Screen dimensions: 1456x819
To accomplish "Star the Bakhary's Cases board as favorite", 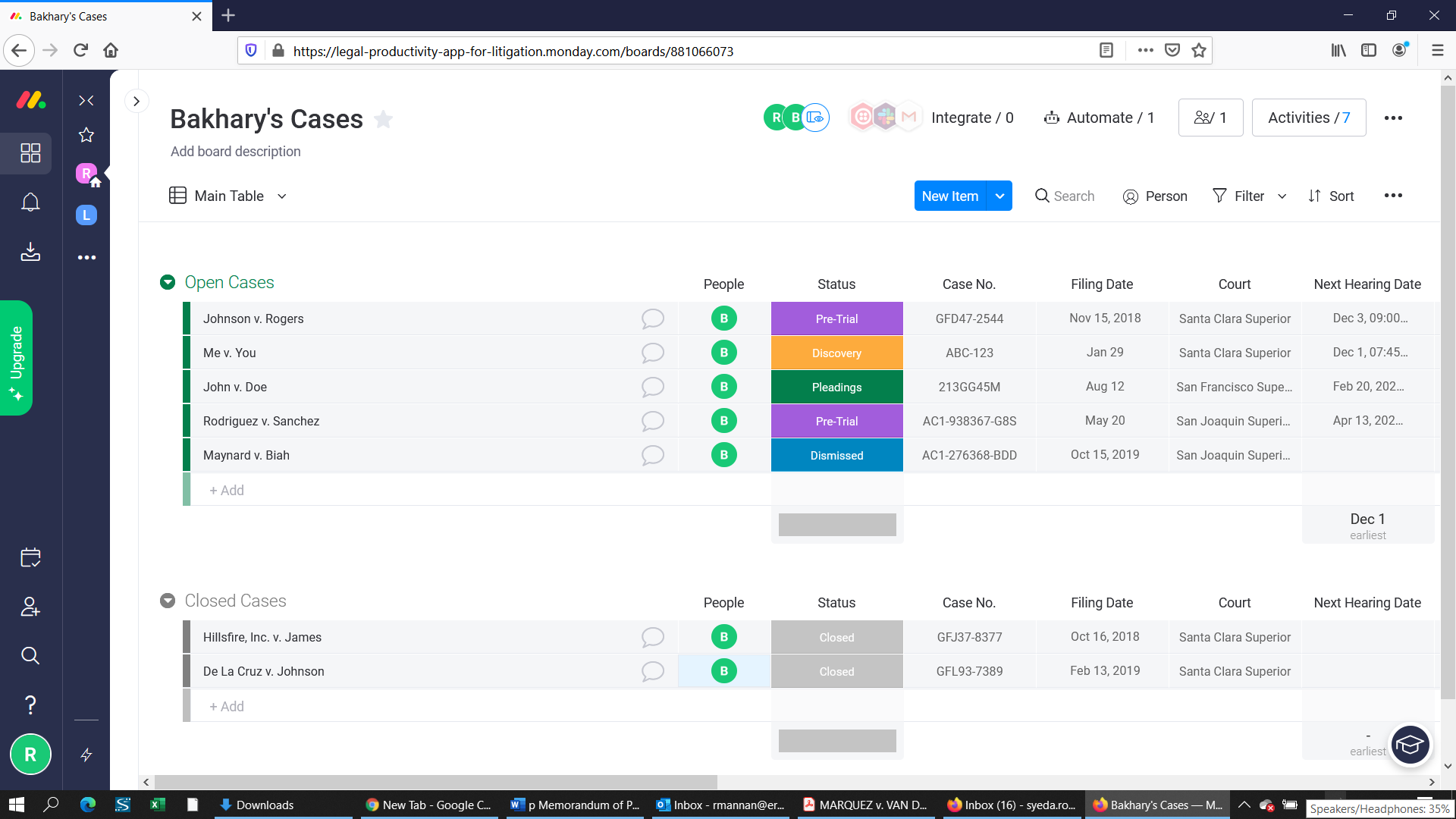I will coord(384,120).
